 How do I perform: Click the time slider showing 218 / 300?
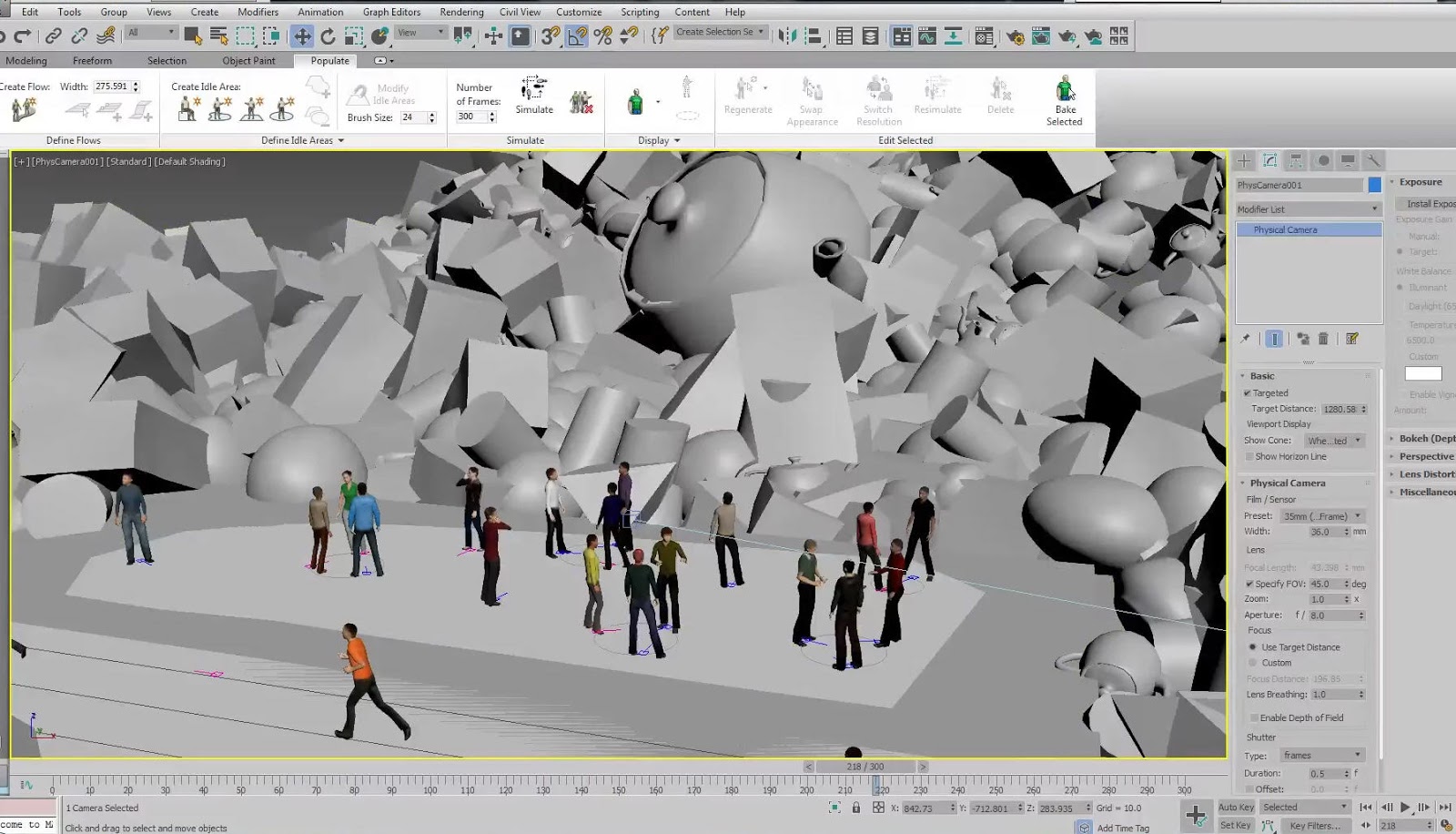pos(864,767)
